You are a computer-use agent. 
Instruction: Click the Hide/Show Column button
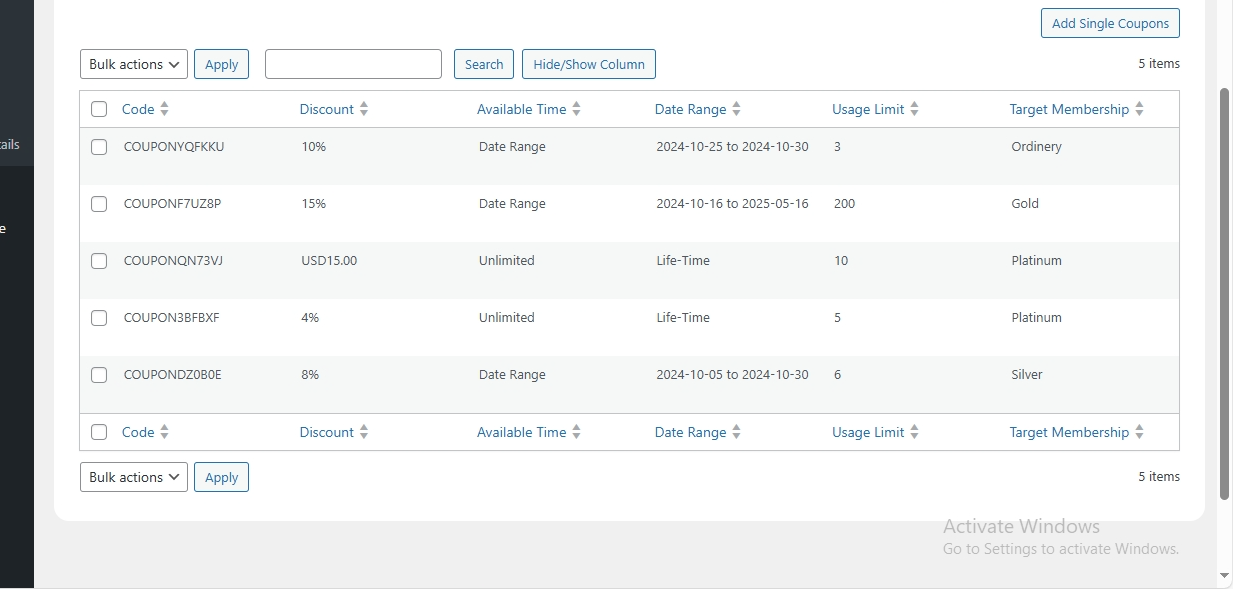pyautogui.click(x=588, y=64)
